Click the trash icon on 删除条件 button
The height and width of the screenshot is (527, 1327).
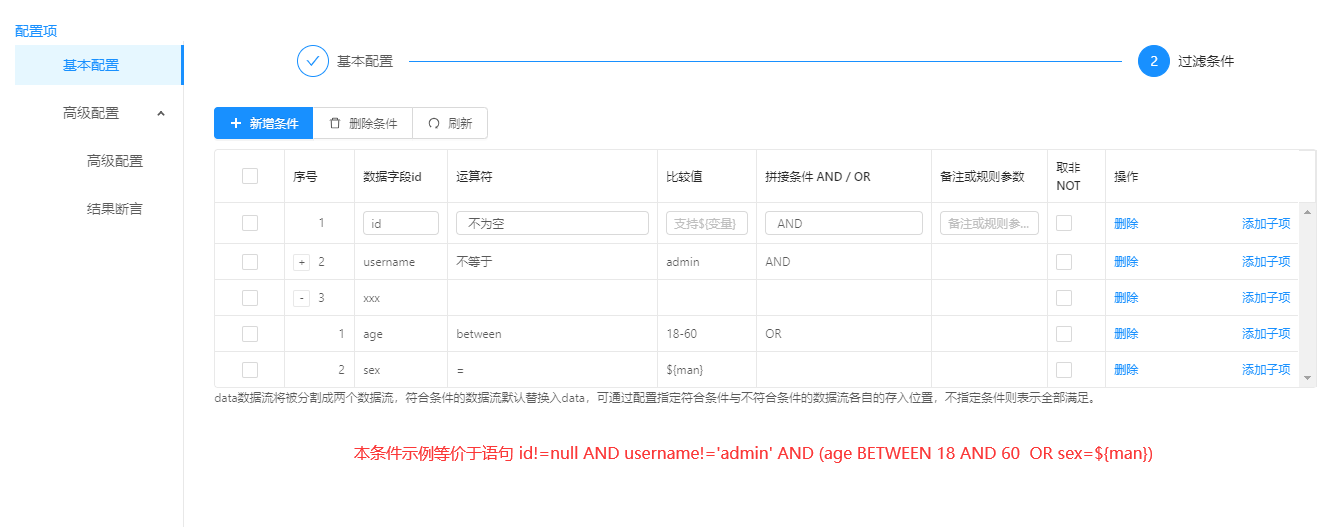pos(335,123)
